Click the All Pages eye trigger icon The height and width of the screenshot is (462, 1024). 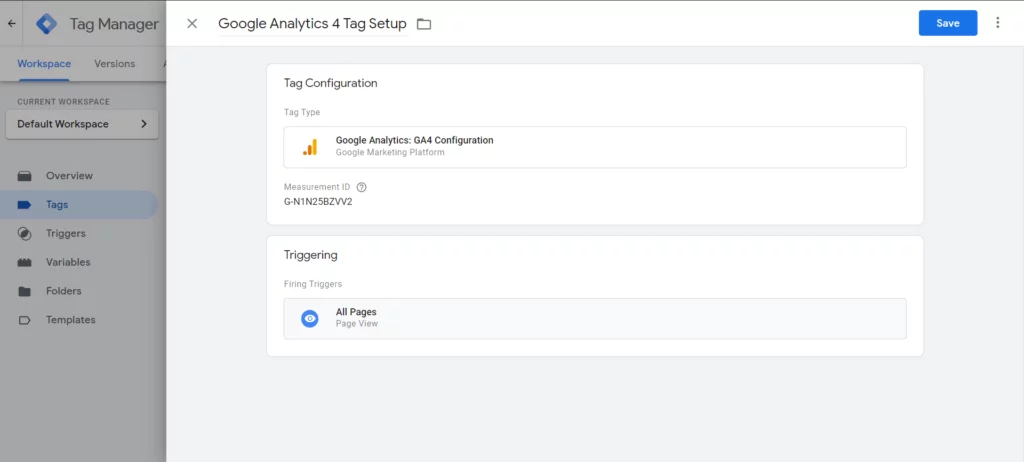click(310, 319)
